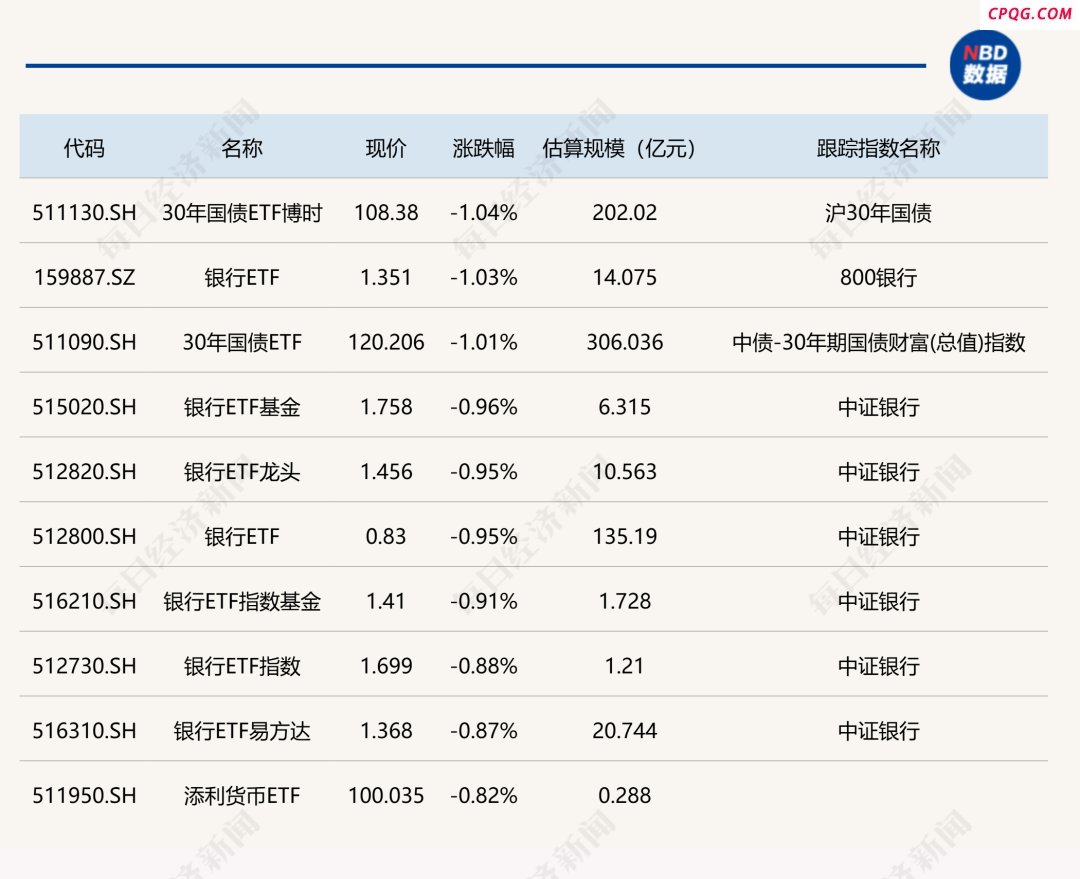This screenshot has height=879, width=1080.
Task: Click 银行ETF指数 in the 512730.SH row
Action: tap(242, 666)
